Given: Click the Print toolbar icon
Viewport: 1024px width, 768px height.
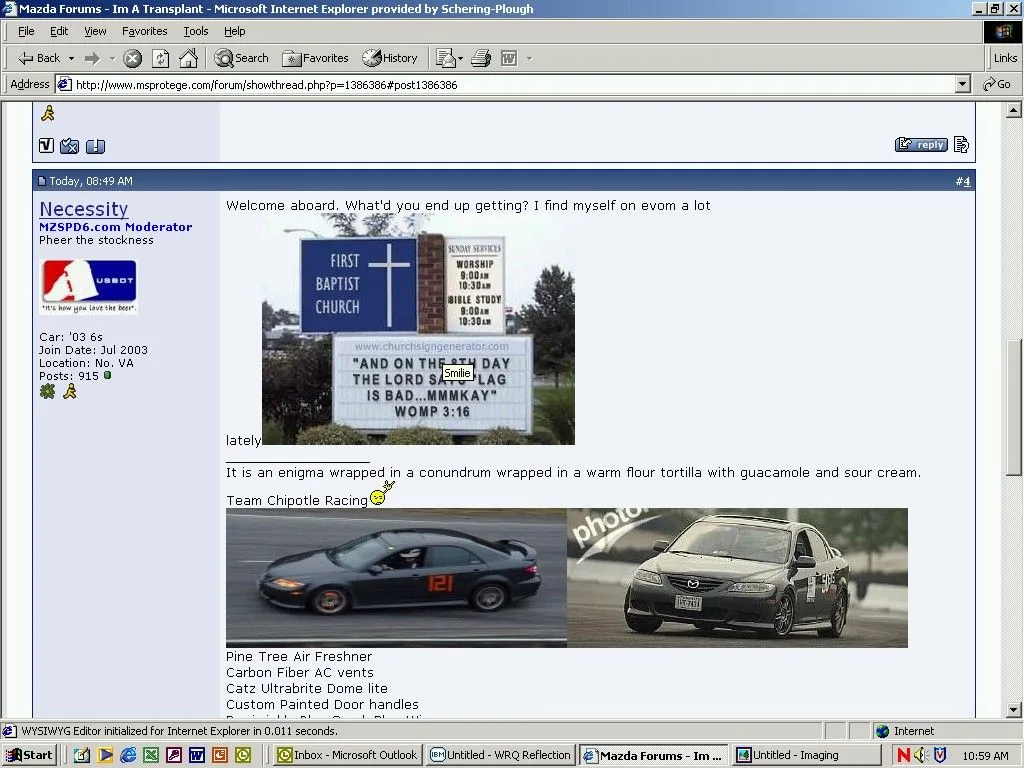Looking at the screenshot, I should pyautogui.click(x=481, y=58).
